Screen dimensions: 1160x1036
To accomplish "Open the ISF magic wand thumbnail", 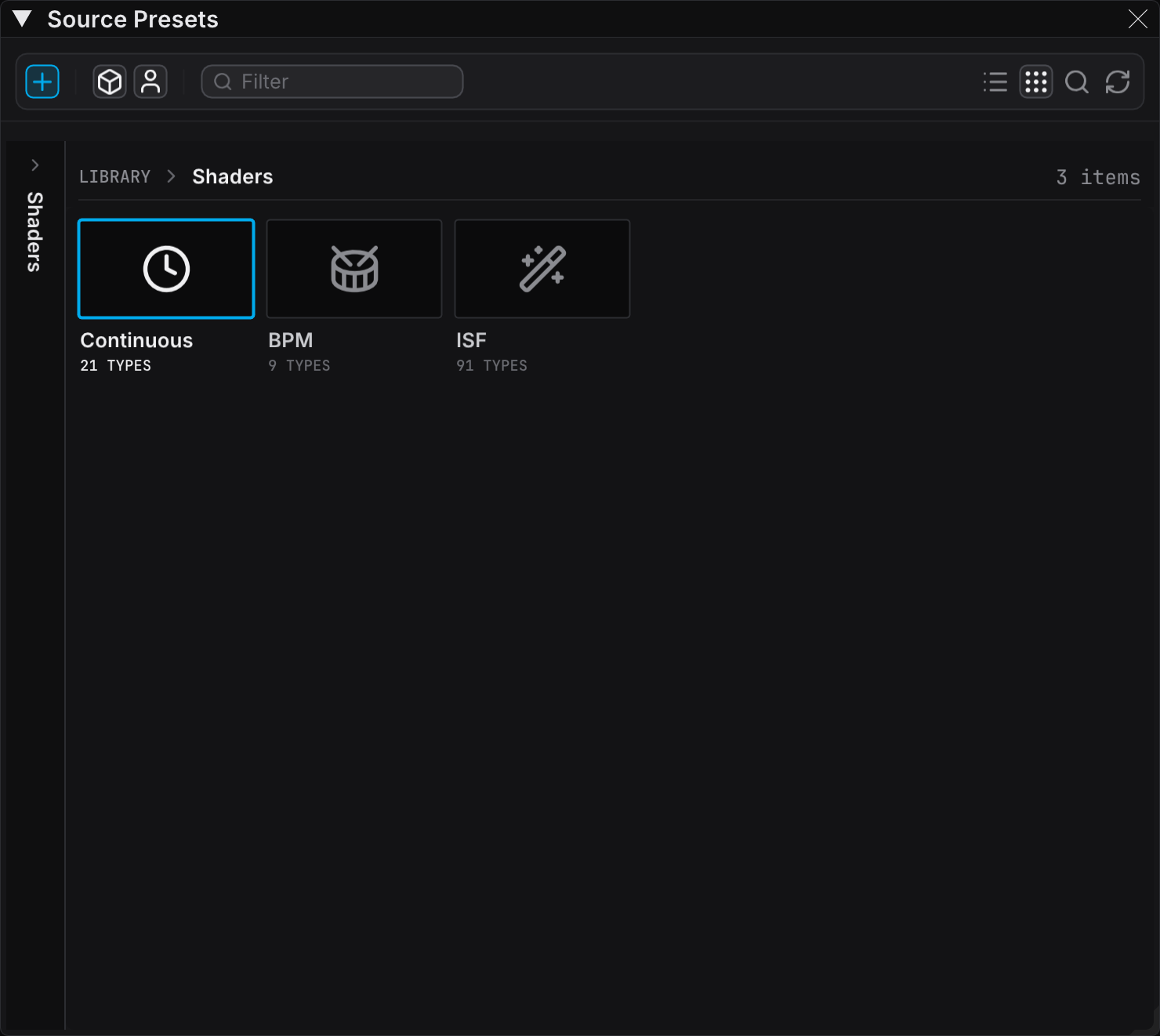I will (542, 269).
